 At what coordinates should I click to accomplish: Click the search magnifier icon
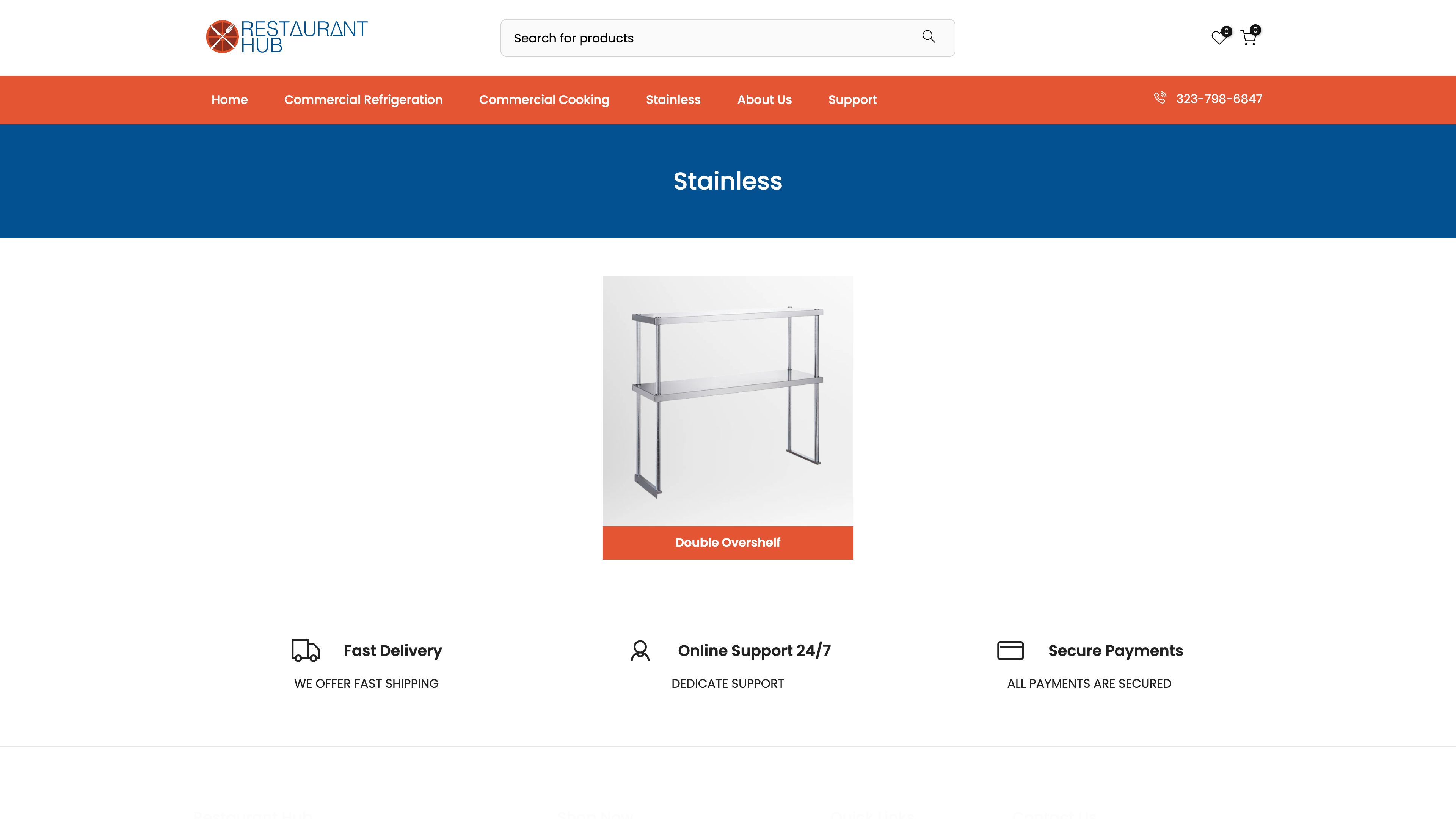[929, 37]
